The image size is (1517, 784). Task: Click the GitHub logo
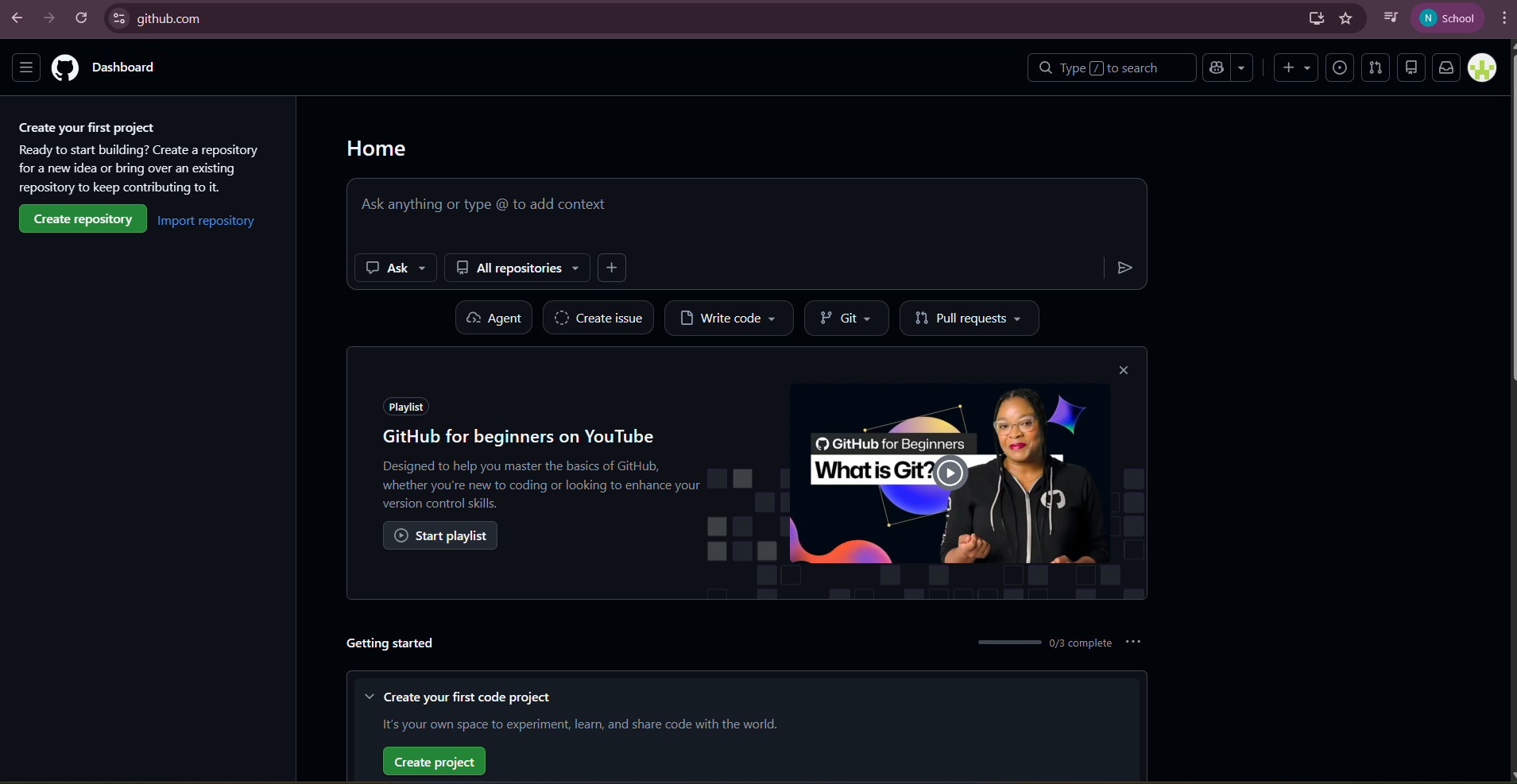click(65, 68)
